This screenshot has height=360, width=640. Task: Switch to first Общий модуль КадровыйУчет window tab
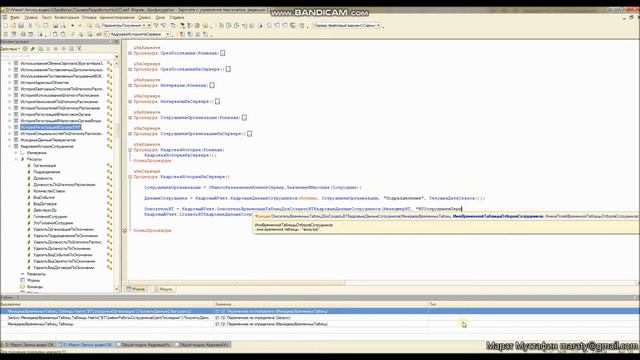click(144, 345)
